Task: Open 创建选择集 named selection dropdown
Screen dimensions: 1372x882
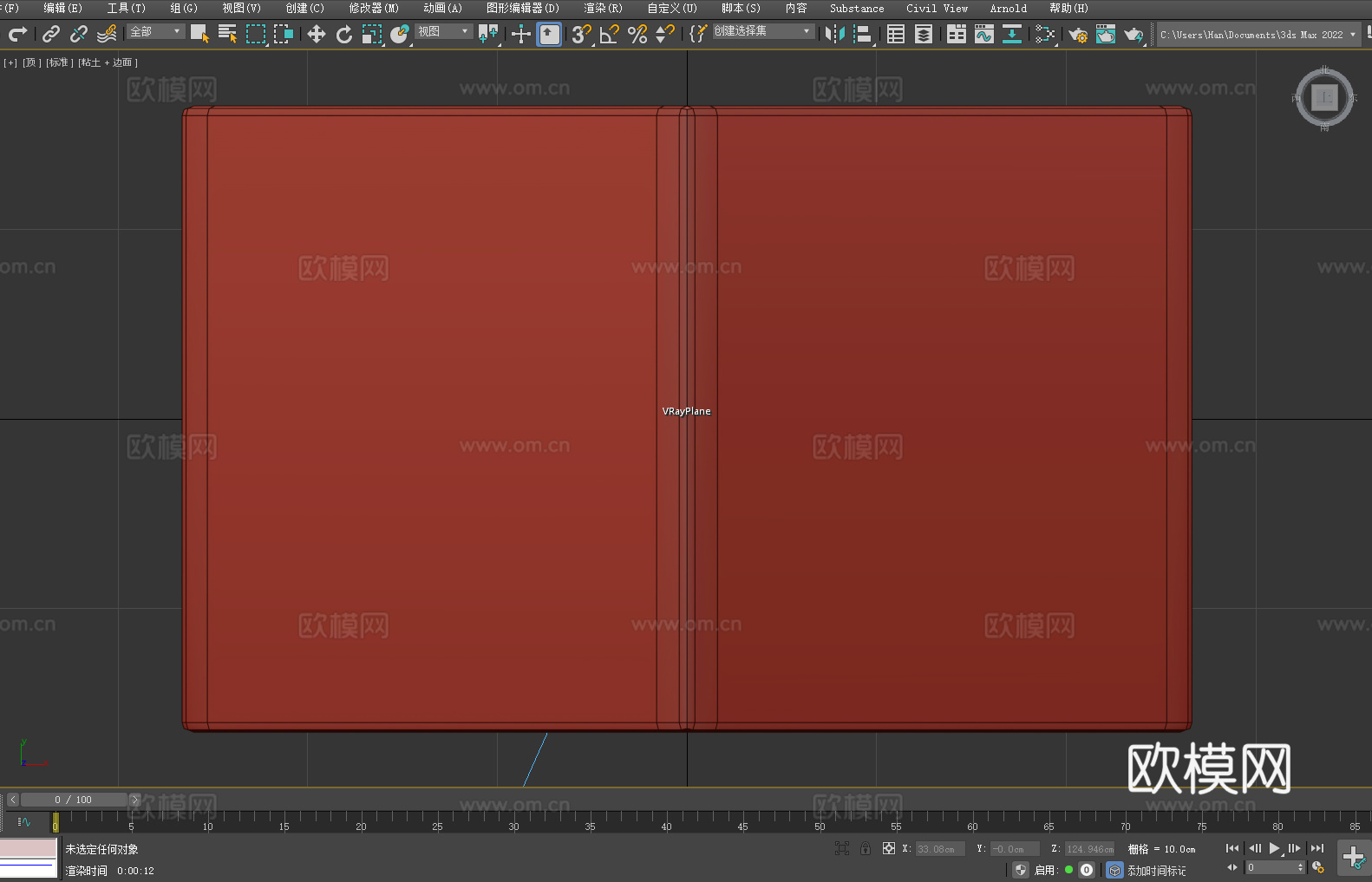Action: tap(763, 31)
